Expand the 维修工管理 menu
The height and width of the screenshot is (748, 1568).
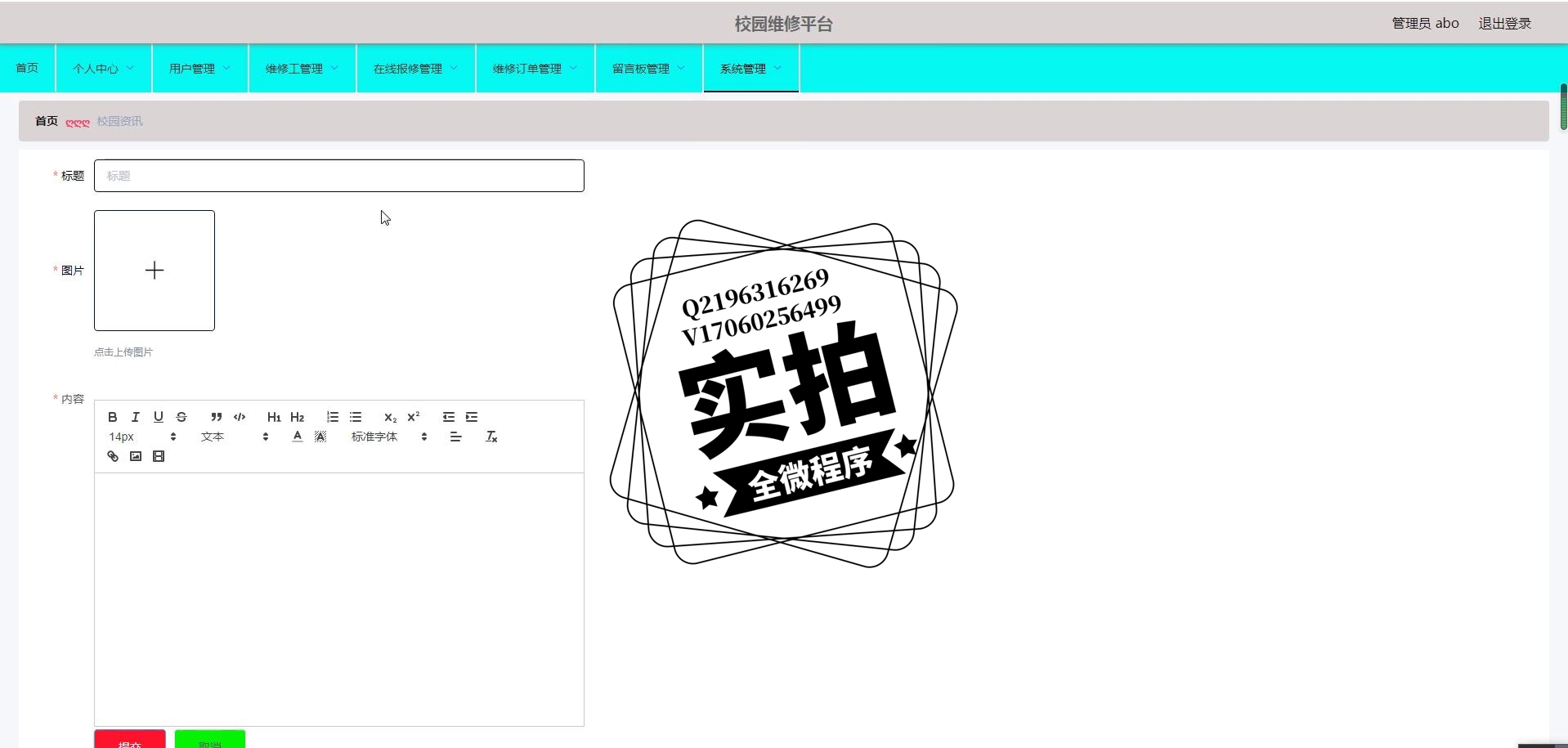pyautogui.click(x=302, y=69)
